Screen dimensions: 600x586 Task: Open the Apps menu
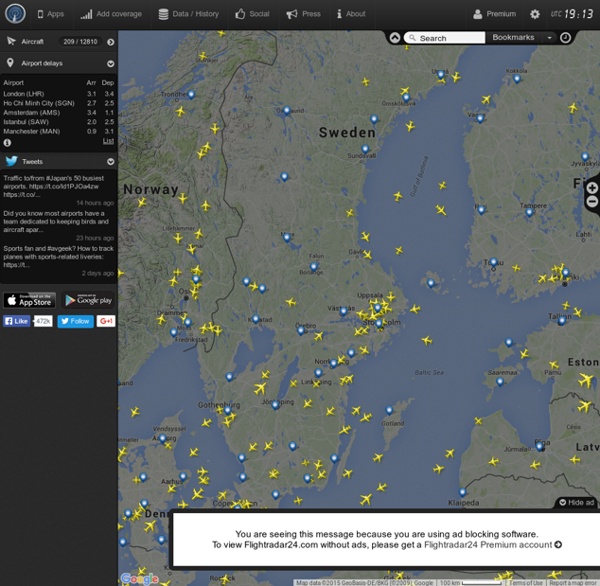50,14
